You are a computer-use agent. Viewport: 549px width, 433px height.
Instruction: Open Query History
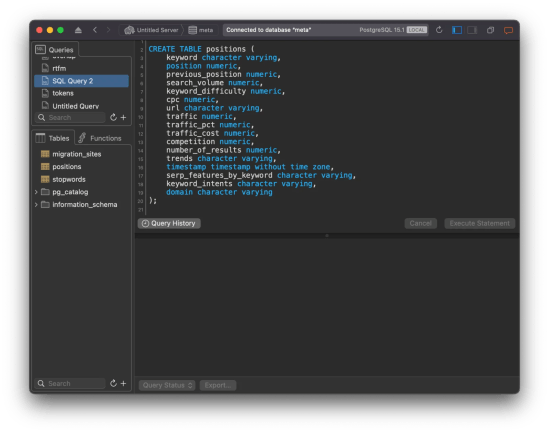point(169,223)
